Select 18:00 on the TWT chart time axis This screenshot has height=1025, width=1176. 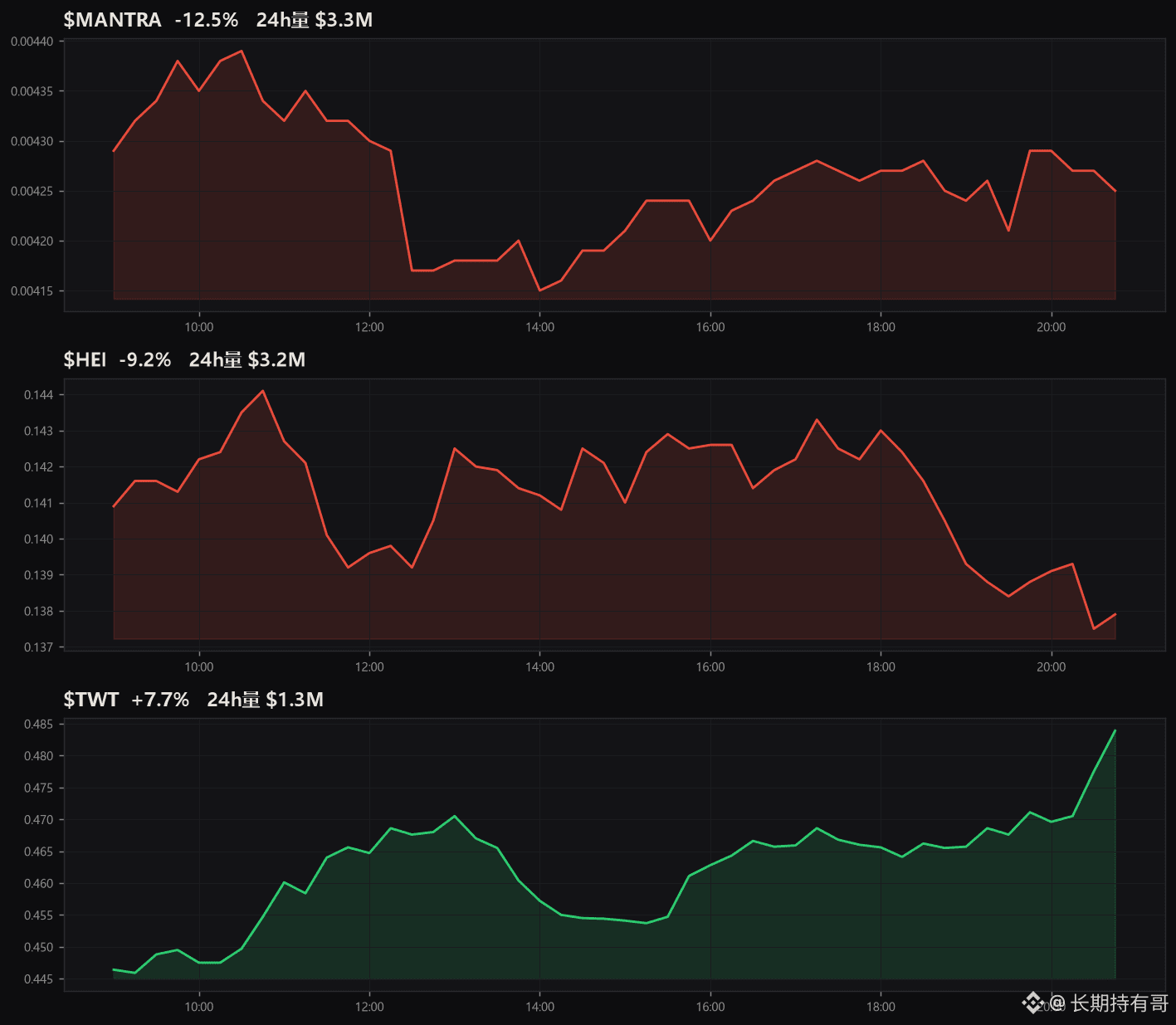tap(881, 1007)
